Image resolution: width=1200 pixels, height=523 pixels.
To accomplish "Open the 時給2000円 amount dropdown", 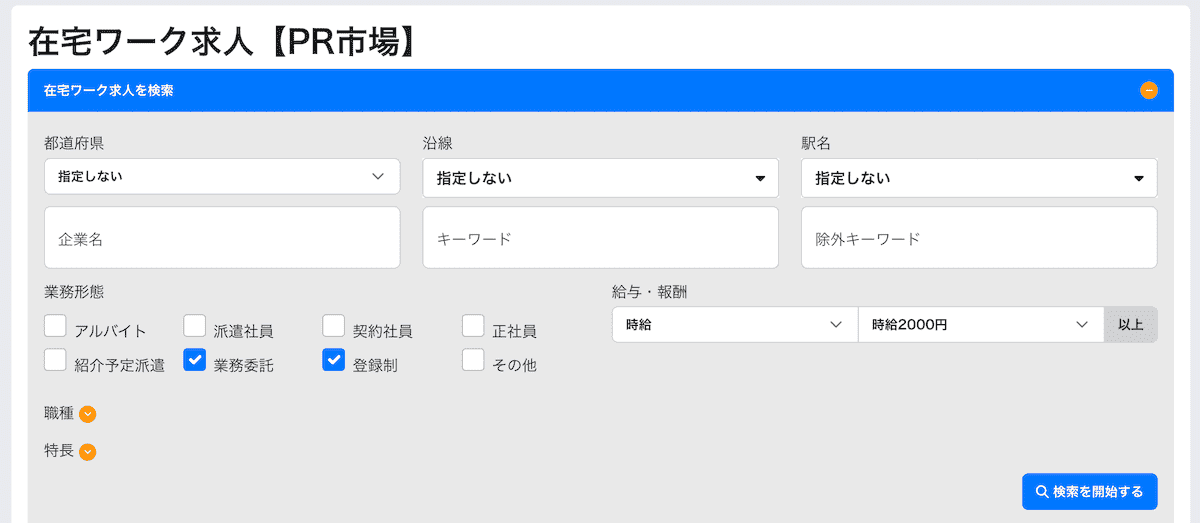I will pyautogui.click(x=980, y=325).
